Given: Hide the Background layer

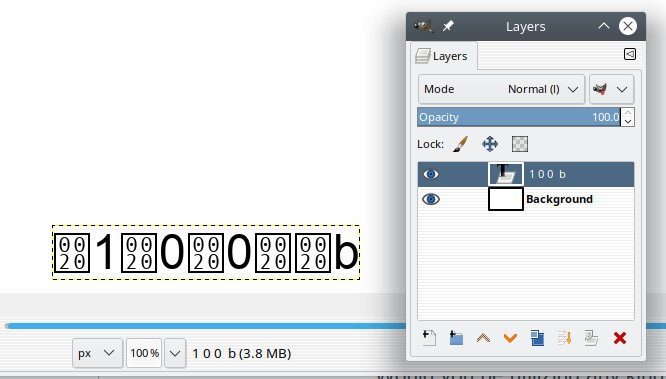Looking at the screenshot, I should (431, 199).
